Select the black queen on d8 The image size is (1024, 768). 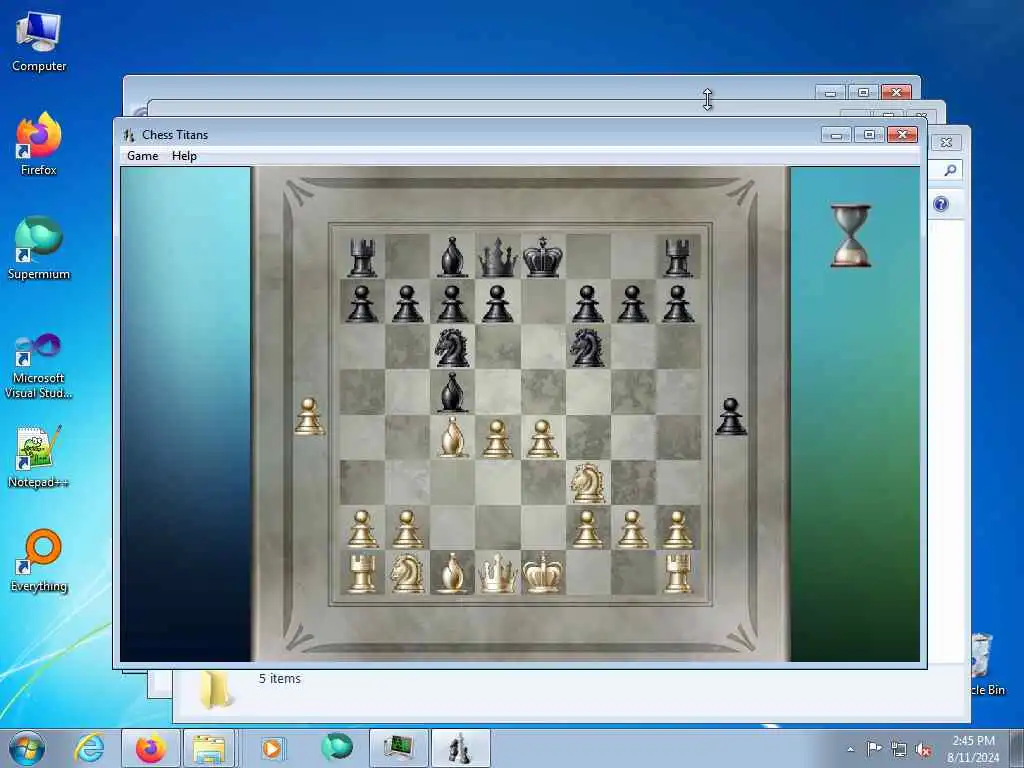[x=497, y=257]
